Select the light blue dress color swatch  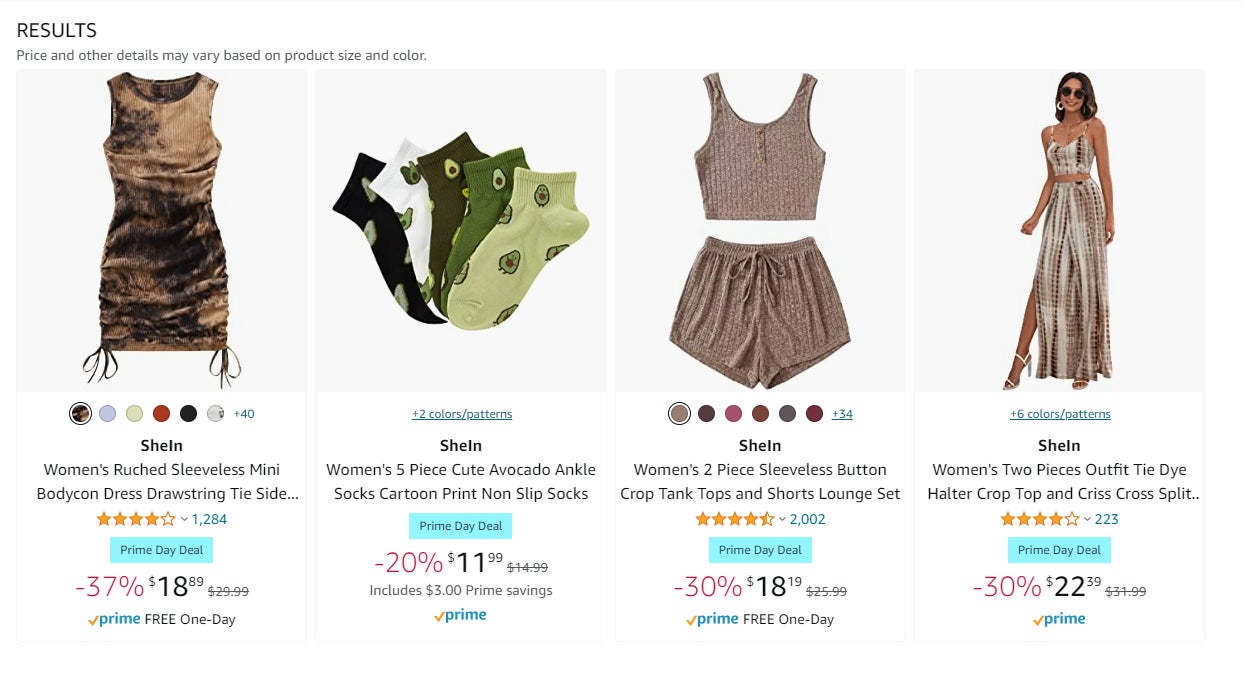click(x=106, y=413)
